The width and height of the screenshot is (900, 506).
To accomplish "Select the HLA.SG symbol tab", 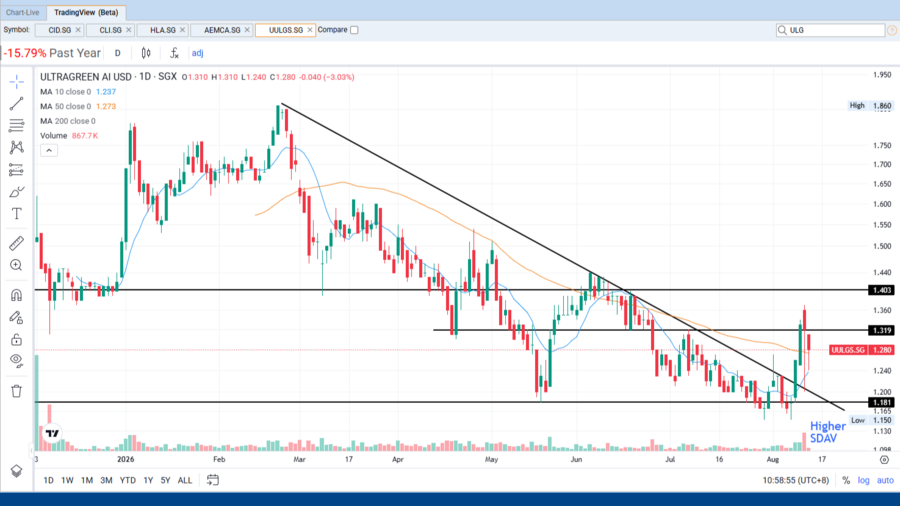I will pyautogui.click(x=162, y=30).
